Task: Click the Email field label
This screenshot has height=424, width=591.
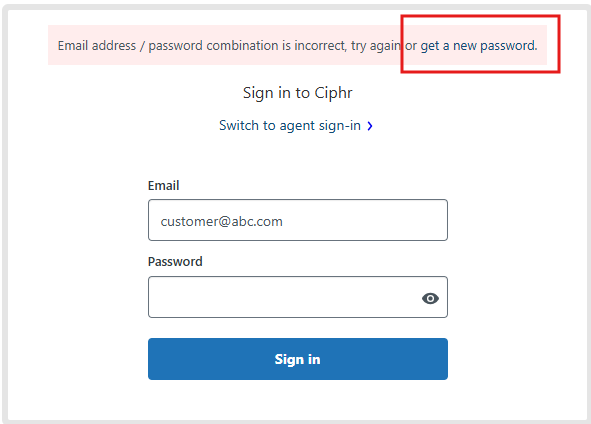Action: tap(163, 185)
